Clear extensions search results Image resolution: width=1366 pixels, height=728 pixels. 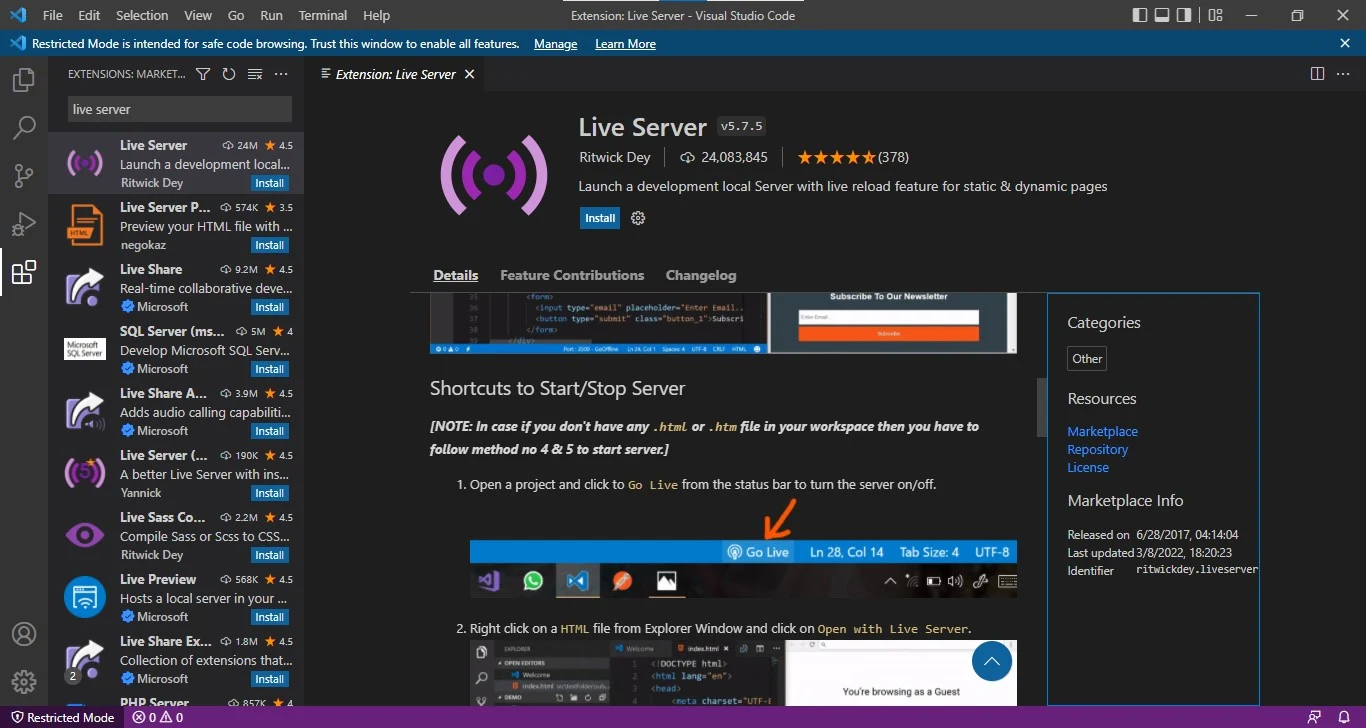tap(255, 74)
